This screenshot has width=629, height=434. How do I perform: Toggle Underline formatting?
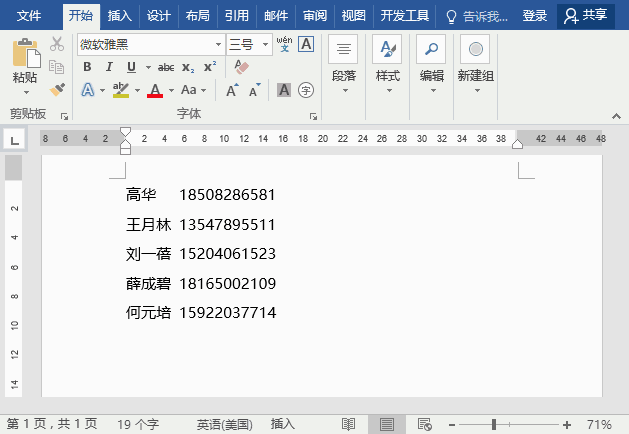(131, 67)
